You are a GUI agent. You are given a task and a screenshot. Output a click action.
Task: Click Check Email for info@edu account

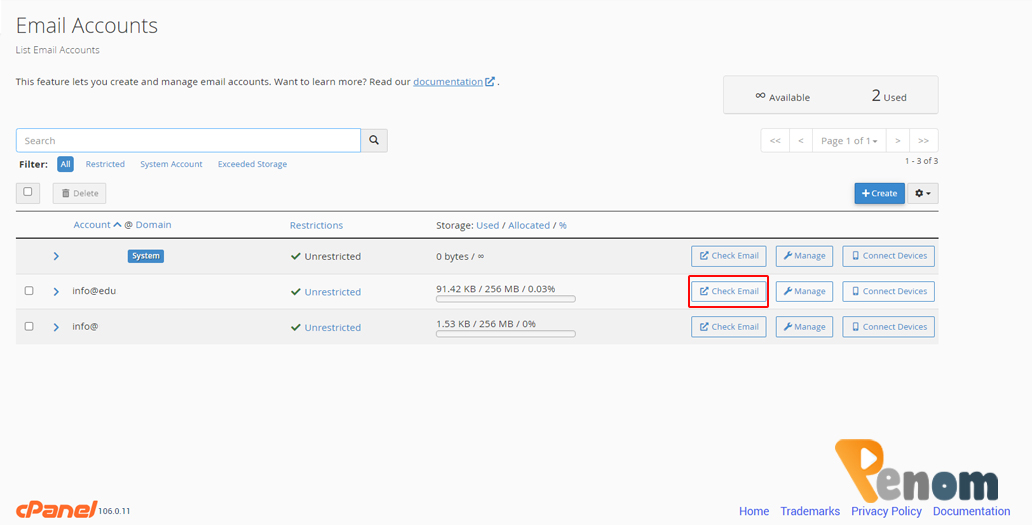pos(729,291)
